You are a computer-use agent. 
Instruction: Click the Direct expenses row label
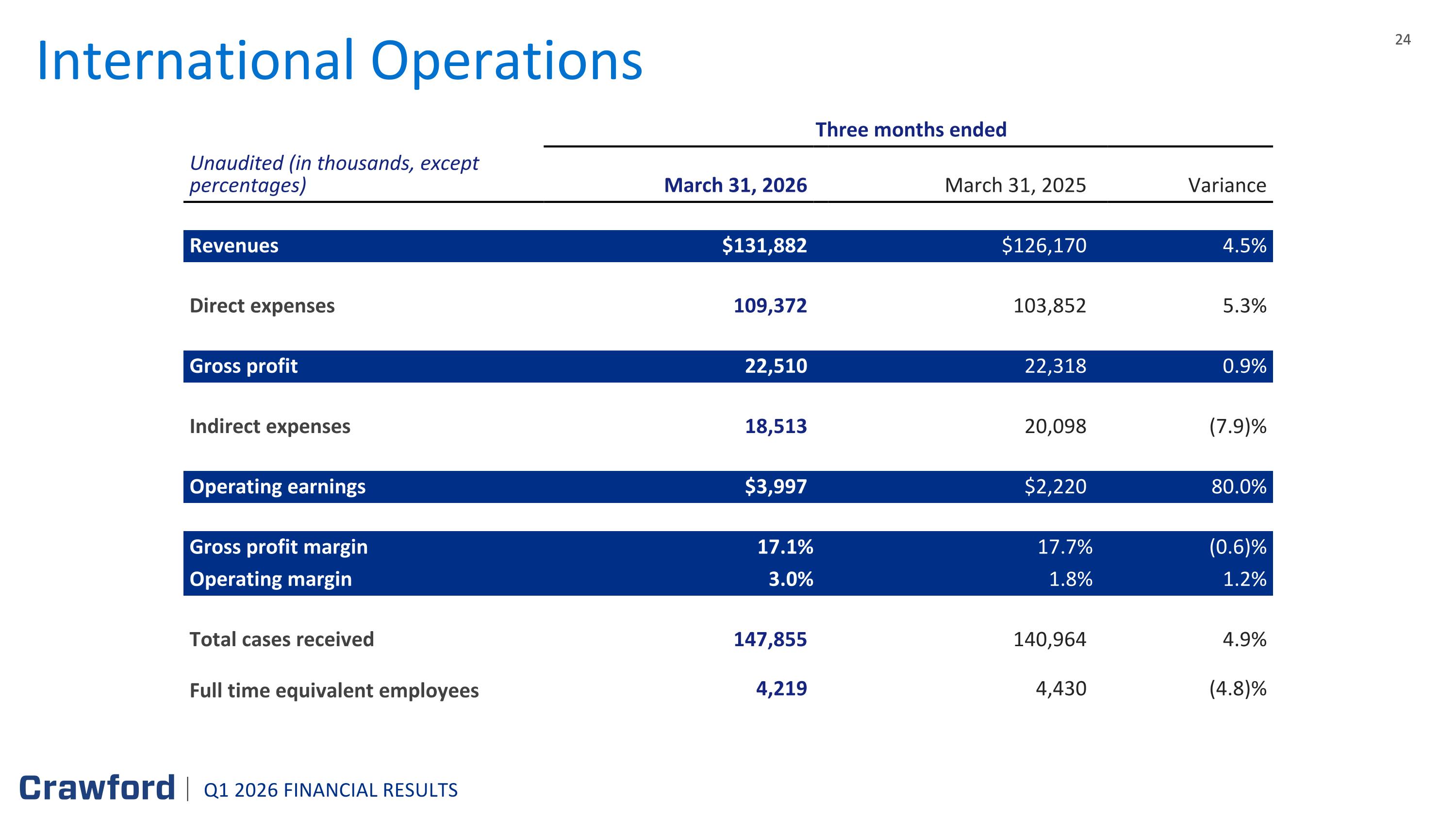[x=262, y=306]
